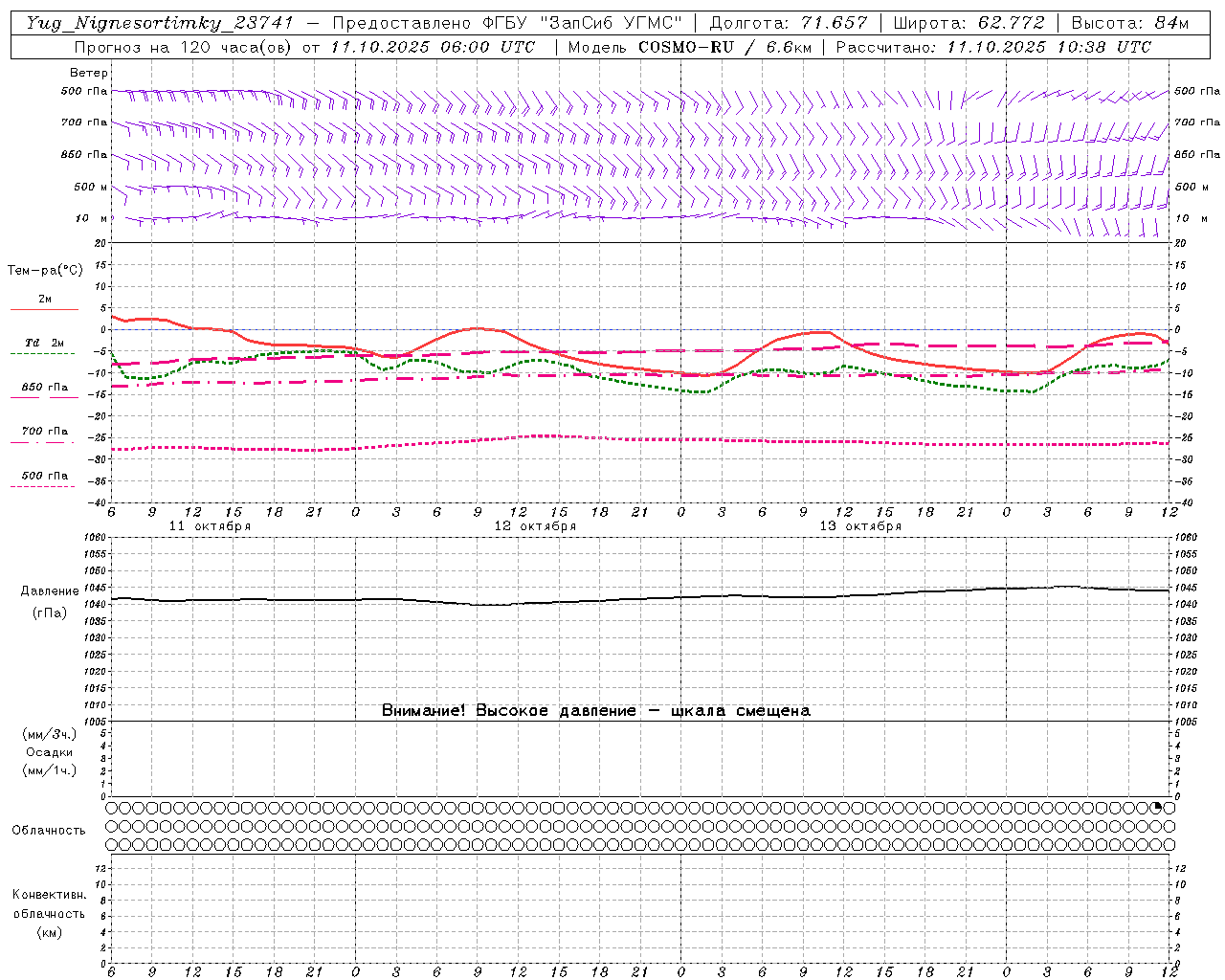Click the green dashed Td legend line sample
The image size is (1225, 980).
42,353
